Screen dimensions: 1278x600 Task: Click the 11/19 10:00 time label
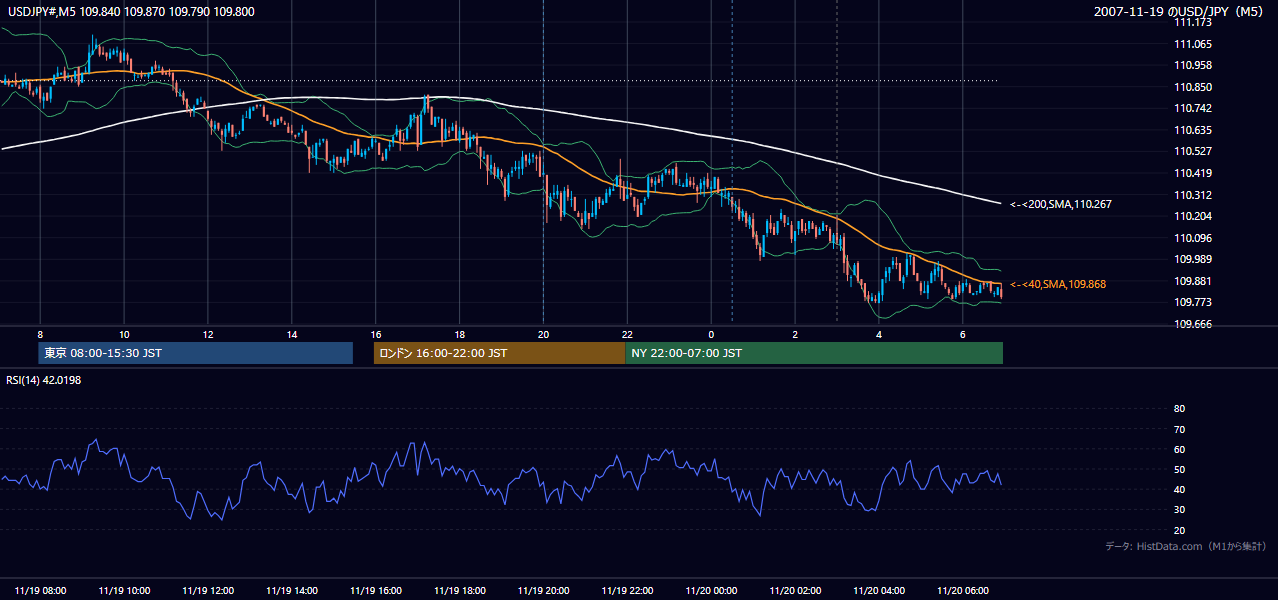pos(124,591)
